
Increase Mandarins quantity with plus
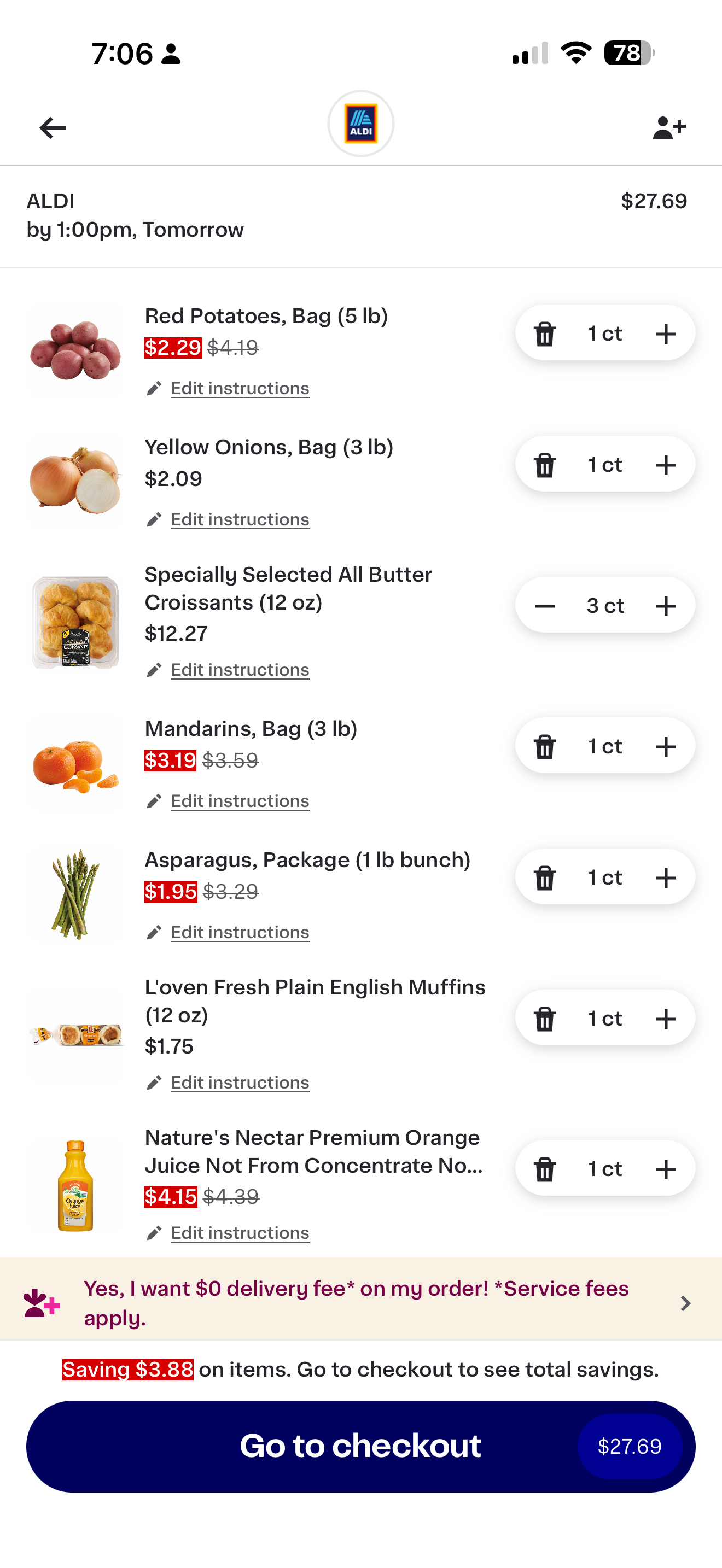(x=666, y=746)
